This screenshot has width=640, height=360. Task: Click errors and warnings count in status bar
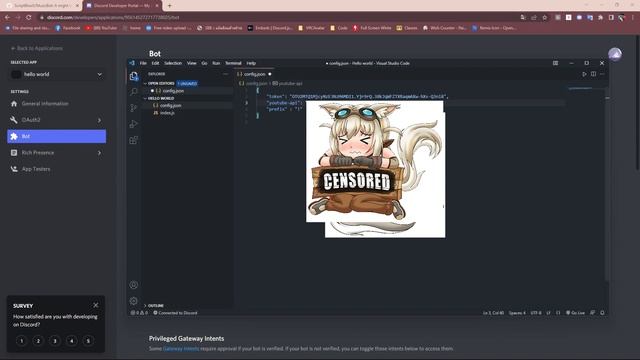(139, 313)
